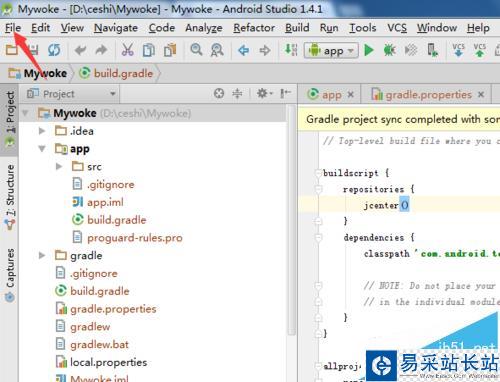This screenshot has height=382, width=500.
Task: Expand the src folder
Action: 59,166
